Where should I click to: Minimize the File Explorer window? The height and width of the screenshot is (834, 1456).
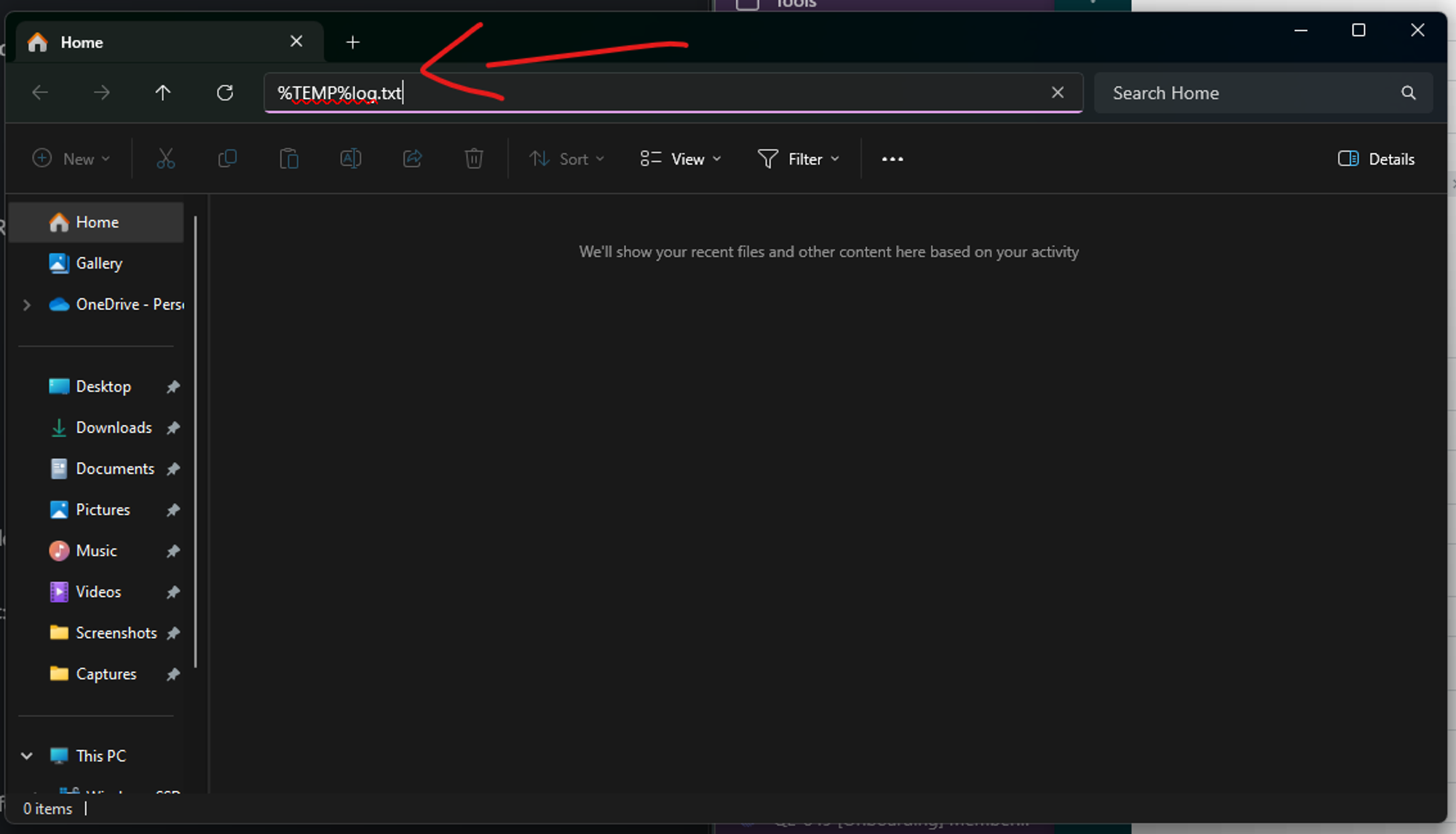point(1301,31)
